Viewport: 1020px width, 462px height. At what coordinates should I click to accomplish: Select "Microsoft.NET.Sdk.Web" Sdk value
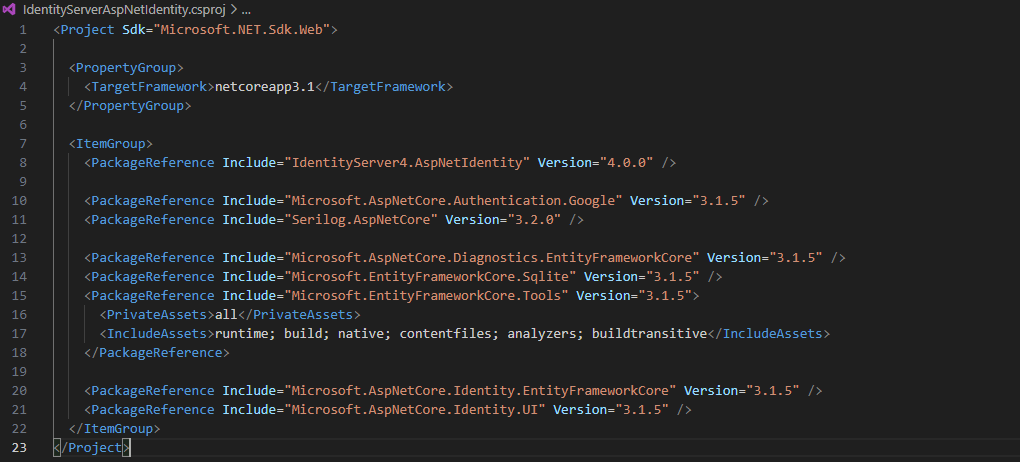coord(243,29)
